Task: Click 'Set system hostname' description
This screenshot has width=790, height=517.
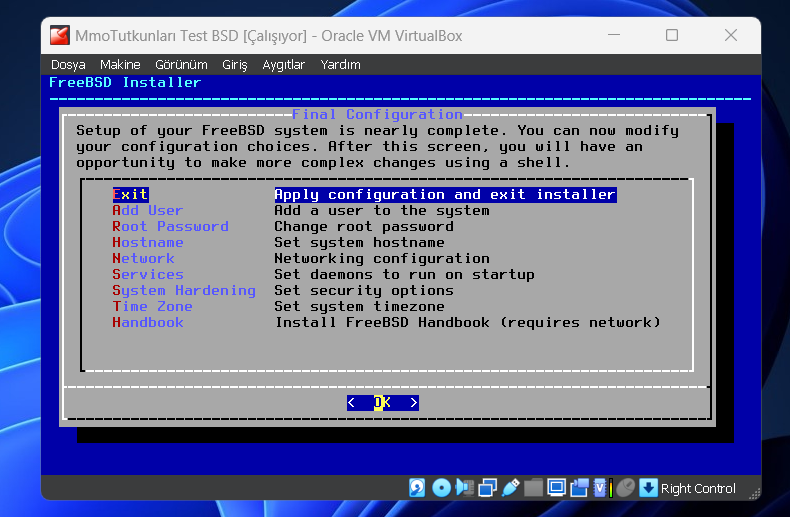Action: point(359,242)
